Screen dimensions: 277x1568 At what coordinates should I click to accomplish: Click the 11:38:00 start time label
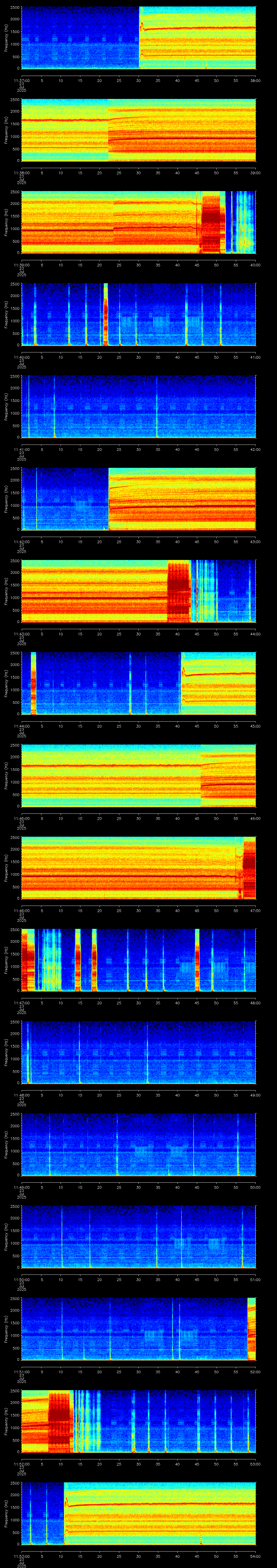point(21,173)
